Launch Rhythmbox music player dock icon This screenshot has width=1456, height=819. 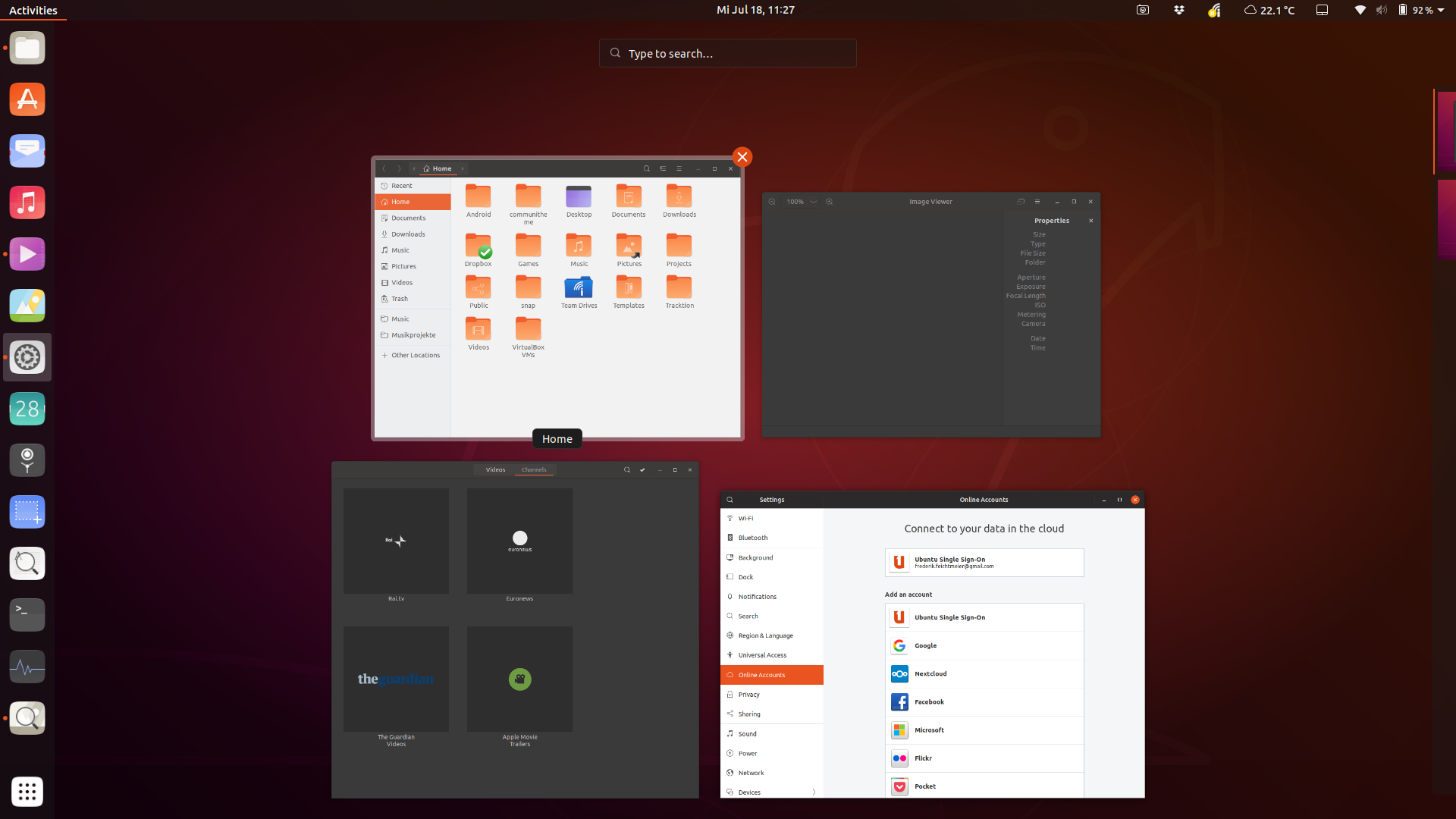27,203
